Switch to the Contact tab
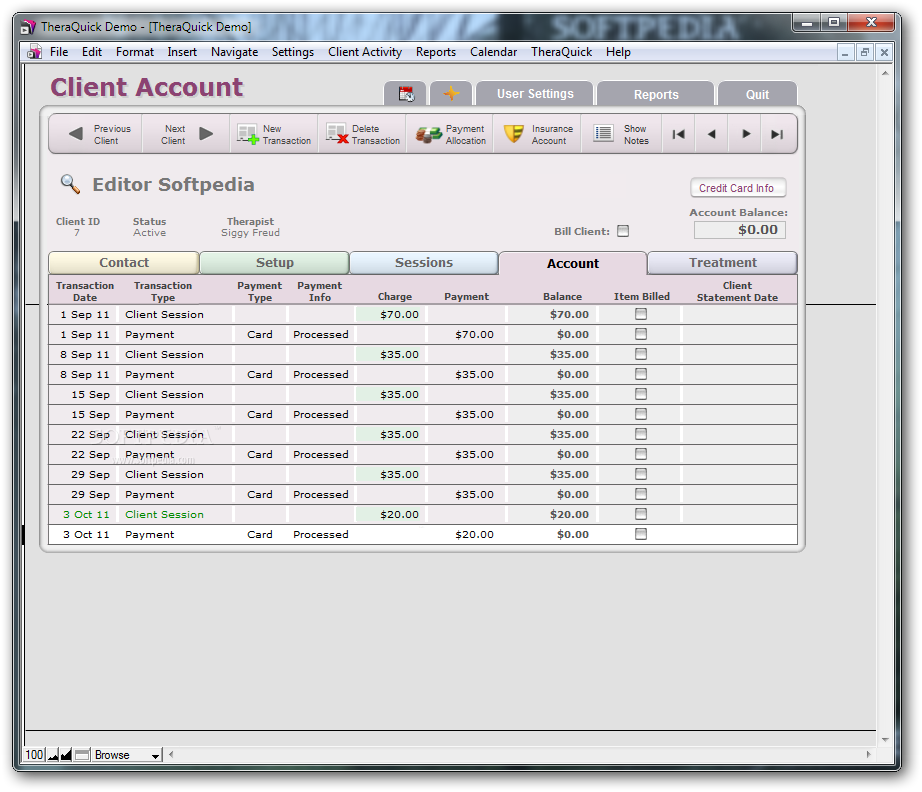922x792 pixels. pyautogui.click(x=123, y=263)
